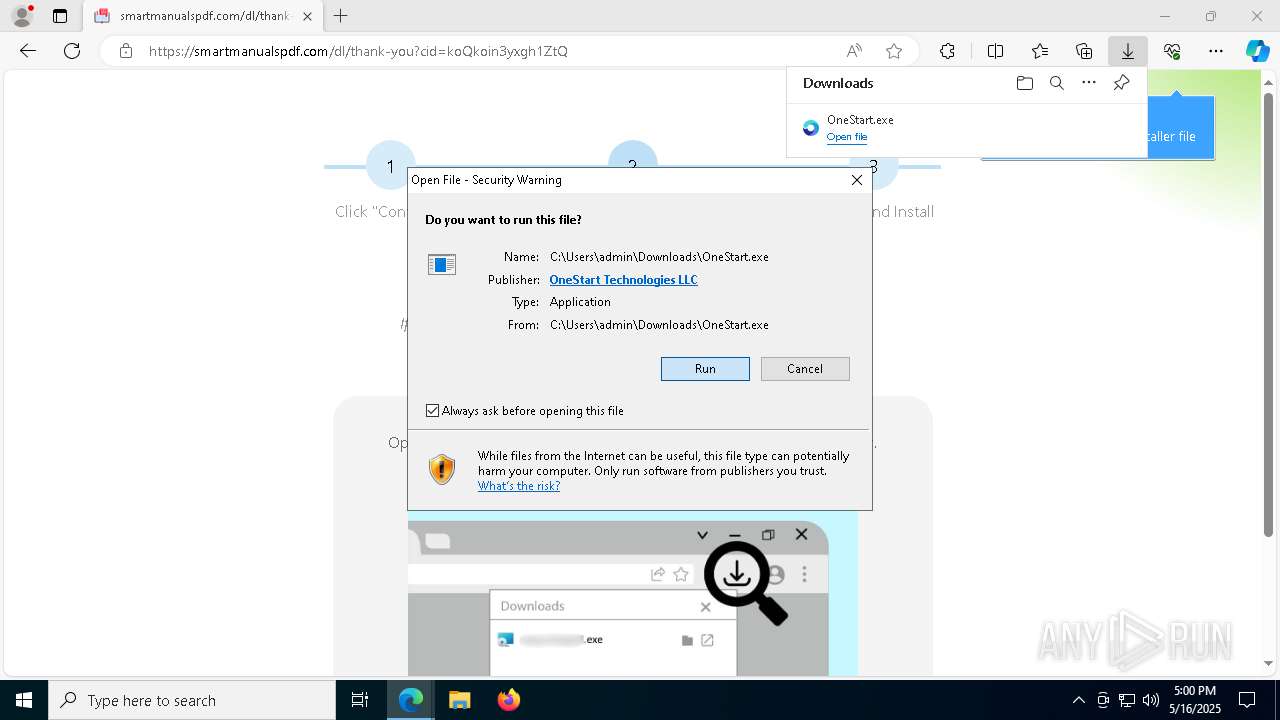Open the Copilot sidebar icon
Screen dimensions: 1280x720
(x=1257, y=51)
